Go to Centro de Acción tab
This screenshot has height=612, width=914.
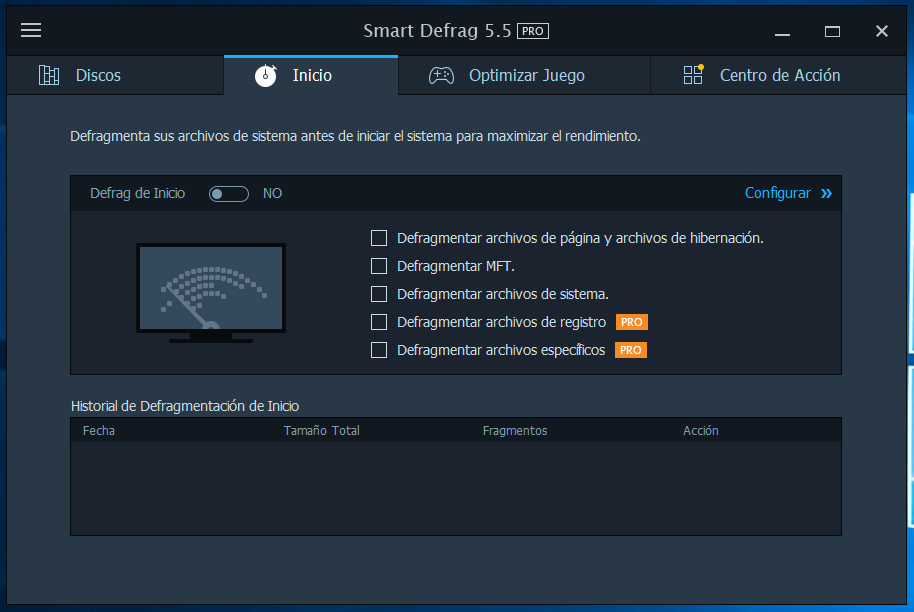click(778, 75)
